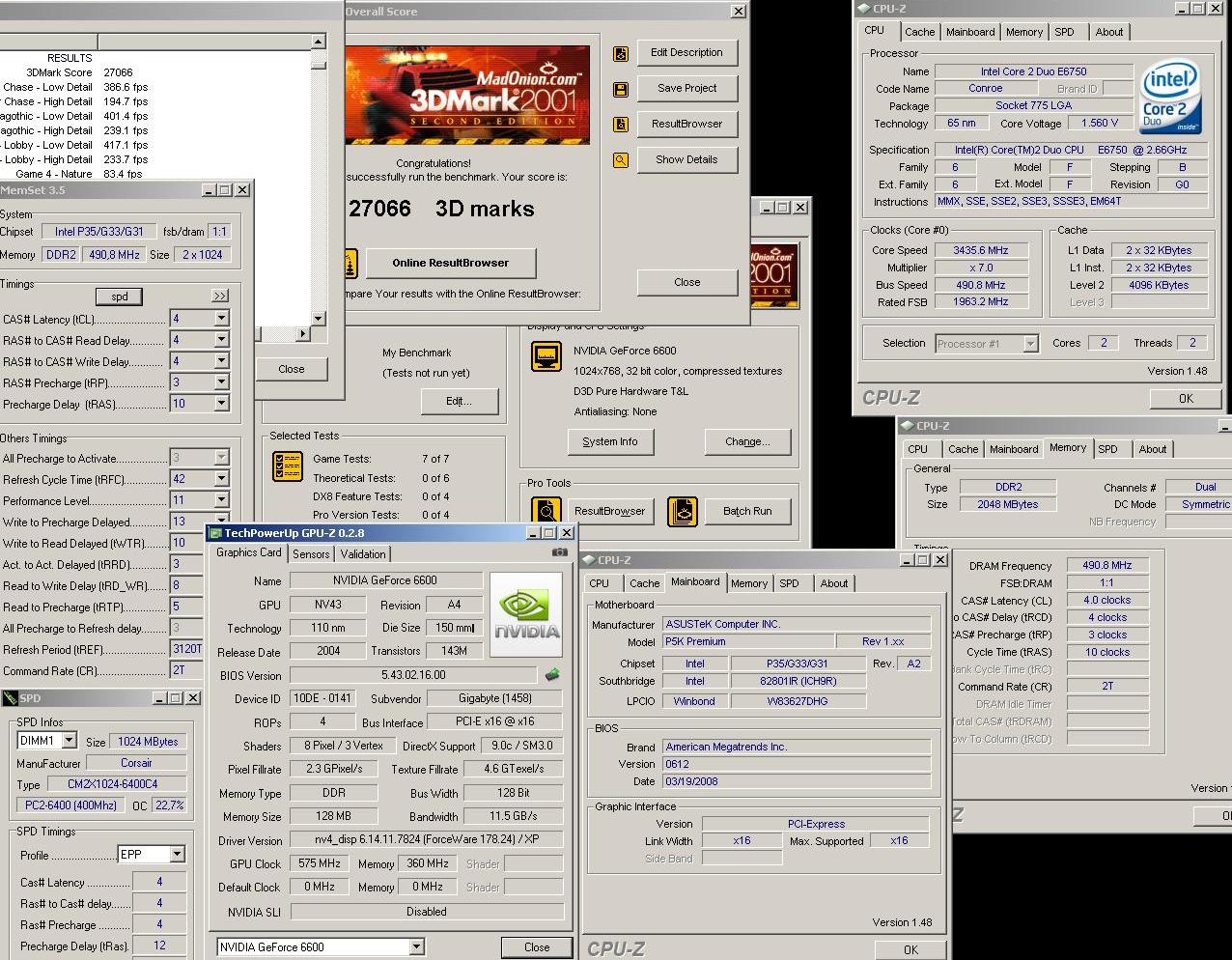
Task: Open the Cache tab in top CPU-Z
Action: pos(919,32)
